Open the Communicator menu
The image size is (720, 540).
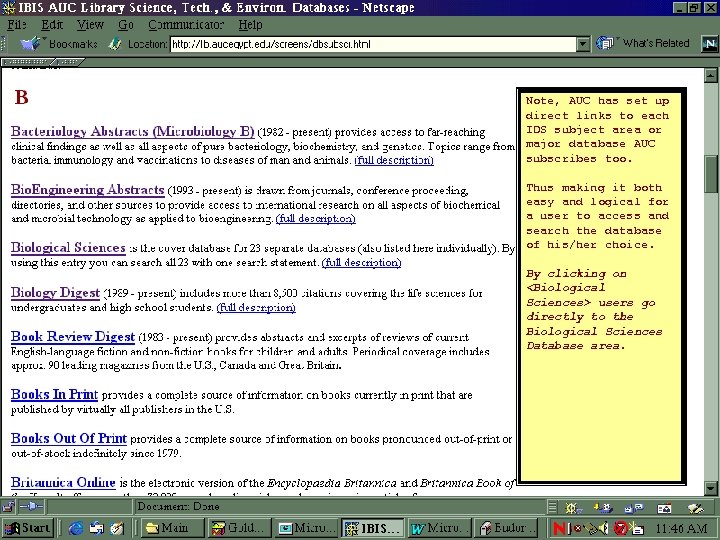(x=186, y=25)
